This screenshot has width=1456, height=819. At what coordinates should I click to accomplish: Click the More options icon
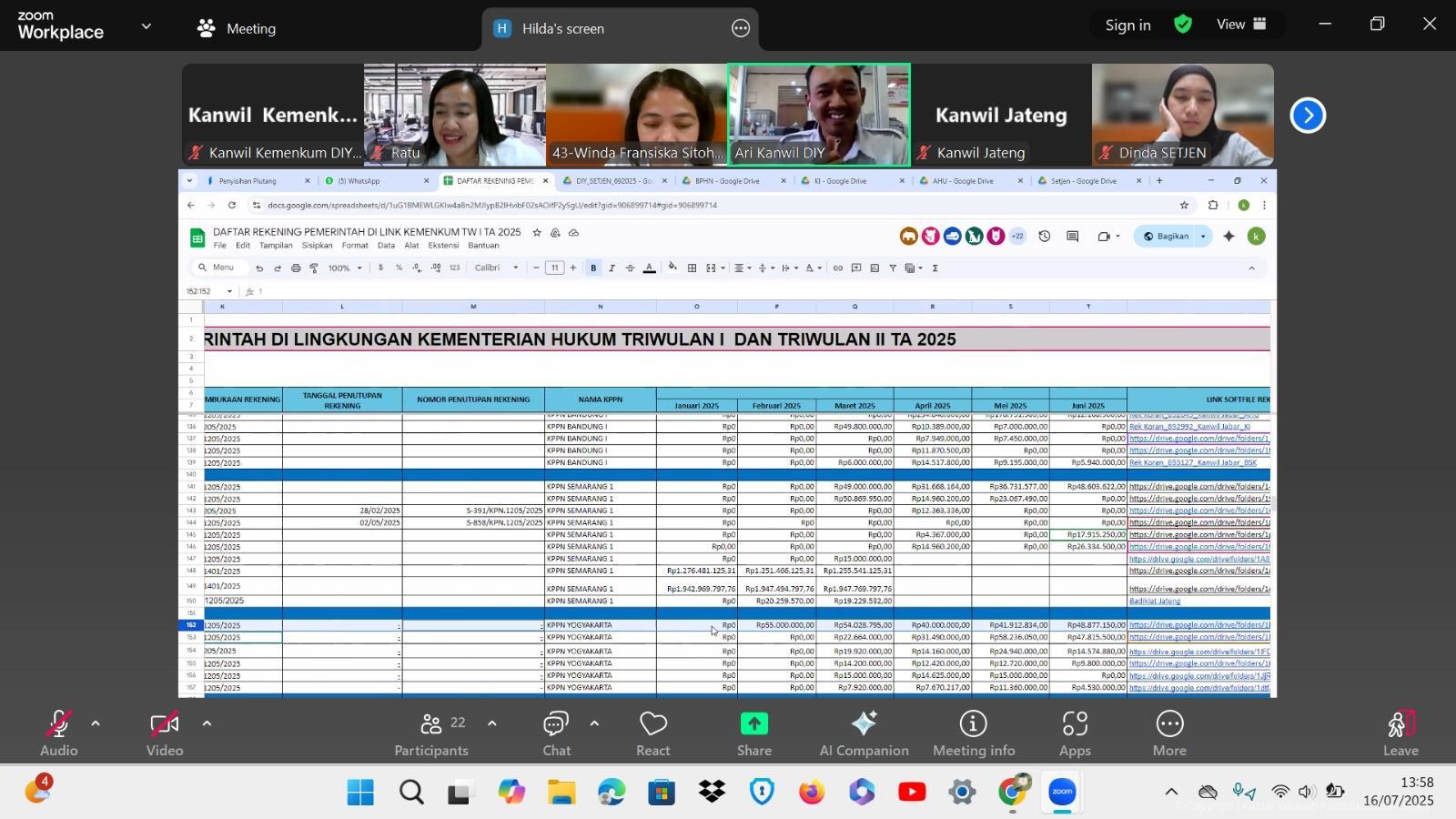(x=1169, y=733)
